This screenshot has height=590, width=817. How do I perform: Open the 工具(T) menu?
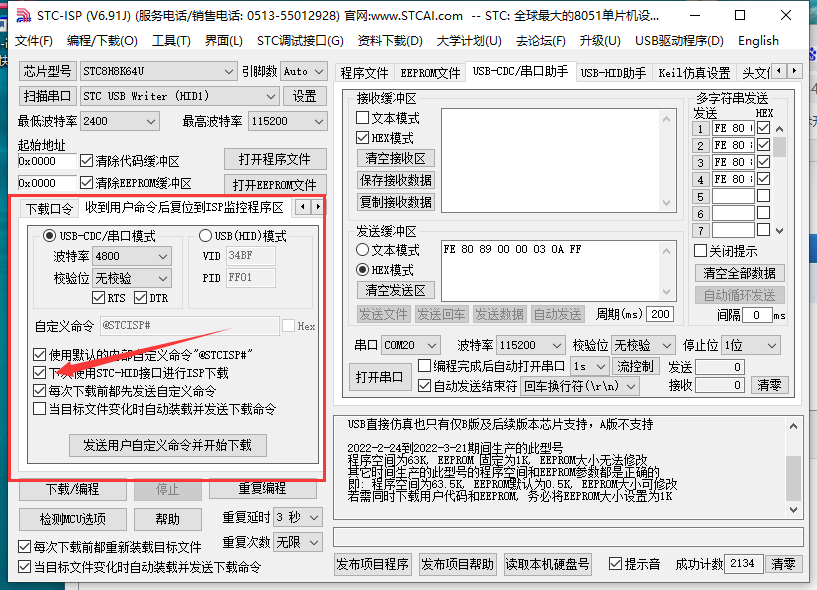click(171, 41)
